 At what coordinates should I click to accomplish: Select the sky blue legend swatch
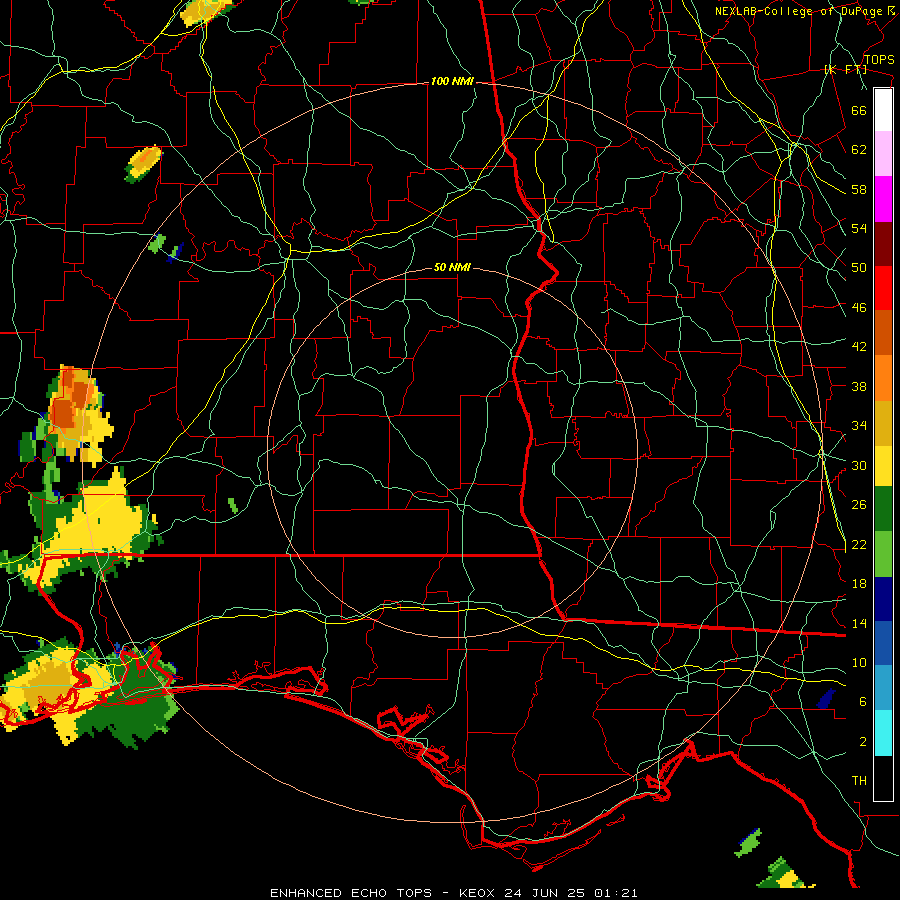(883, 688)
